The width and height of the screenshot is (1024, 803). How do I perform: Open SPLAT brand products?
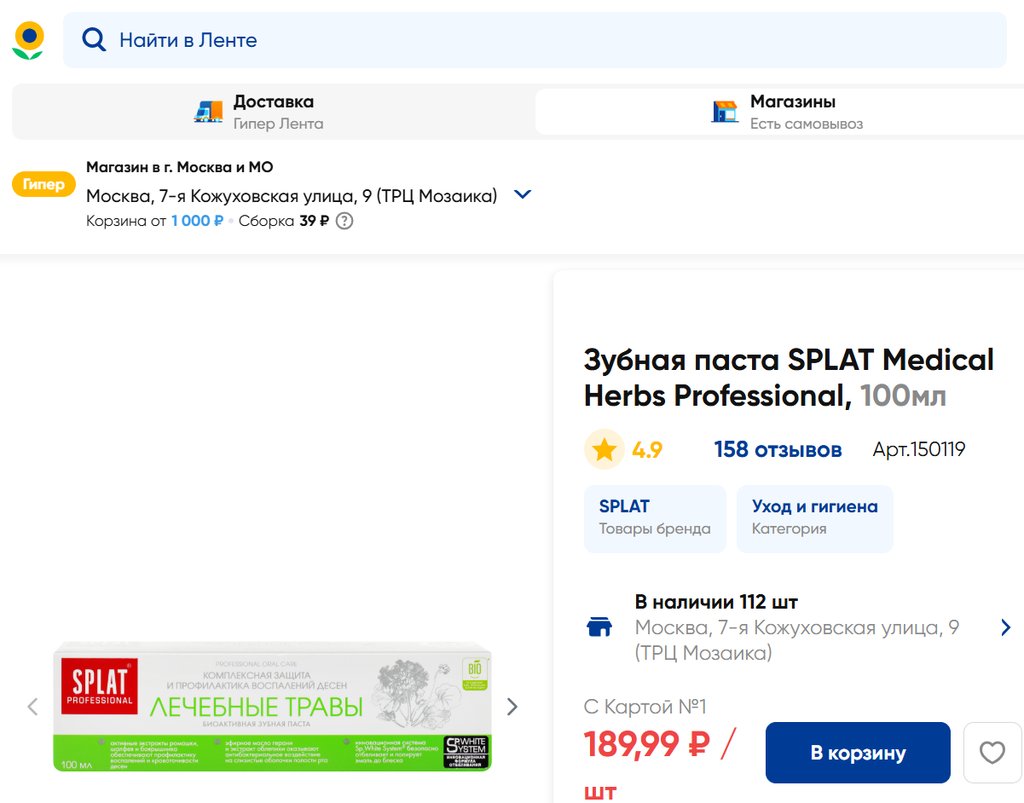(655, 518)
